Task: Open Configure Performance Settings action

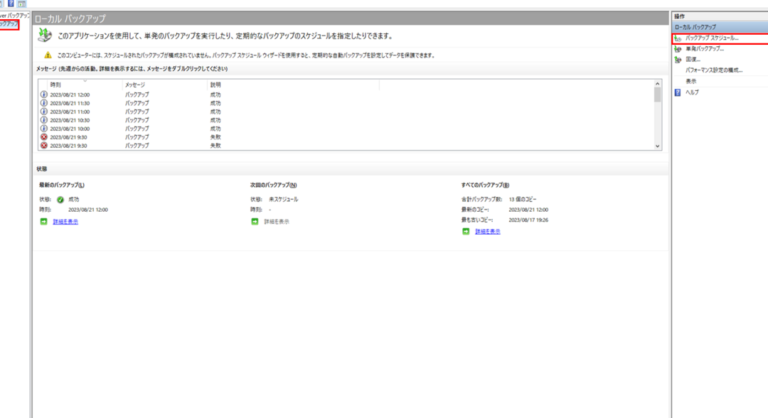Action: pyautogui.click(x=714, y=70)
